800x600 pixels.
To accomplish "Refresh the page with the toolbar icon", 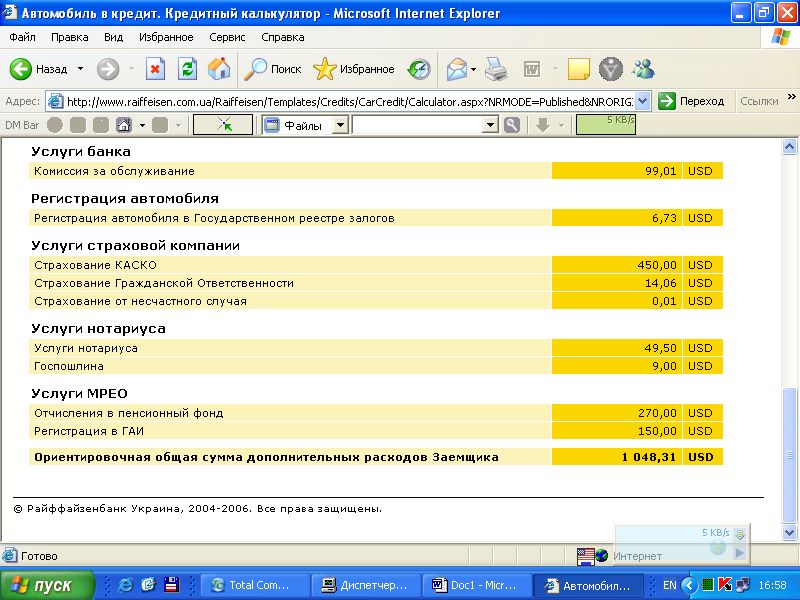I will pyautogui.click(x=187, y=69).
